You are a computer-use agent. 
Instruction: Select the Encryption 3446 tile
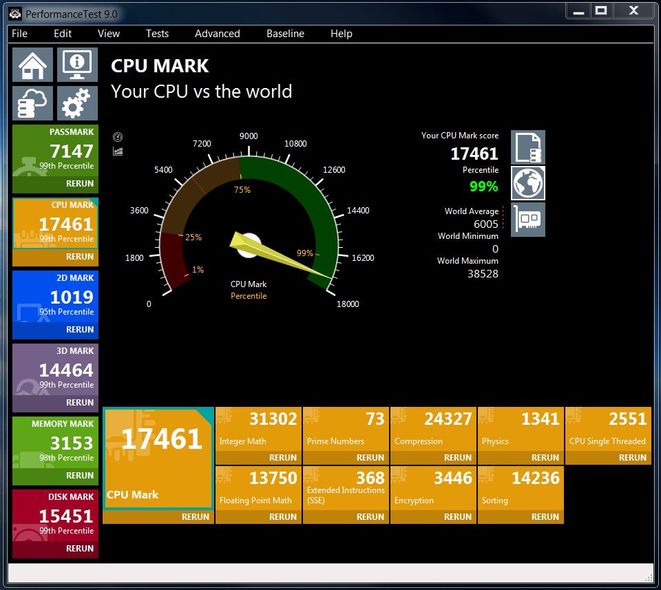433,488
